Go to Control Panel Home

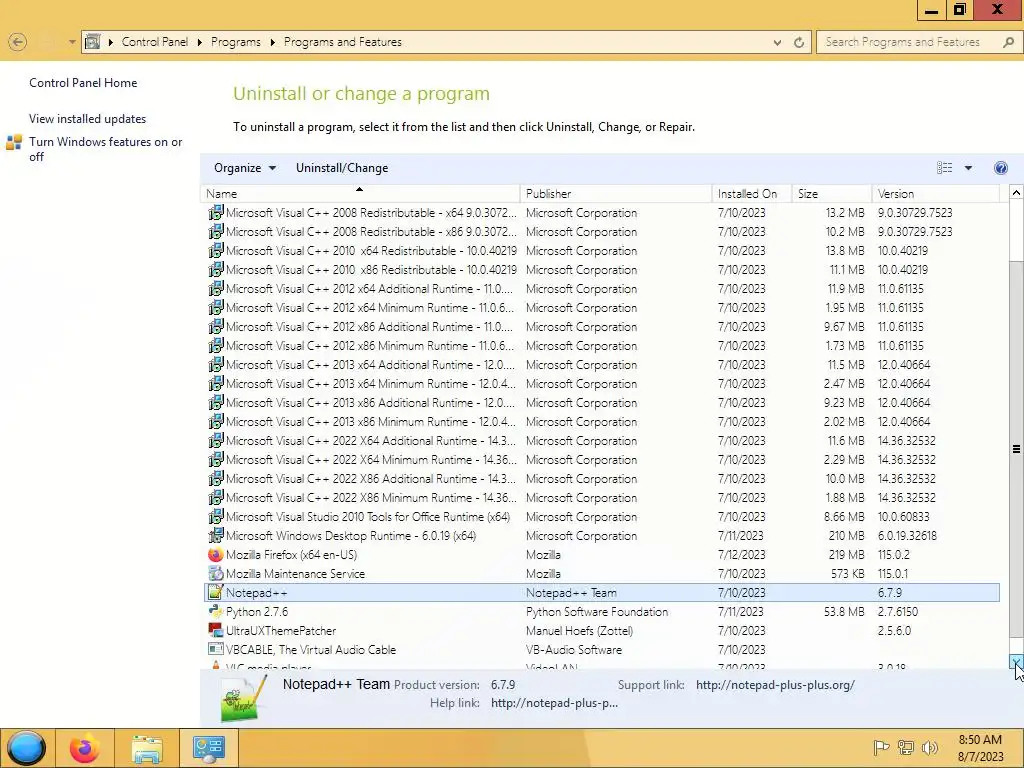(x=83, y=83)
